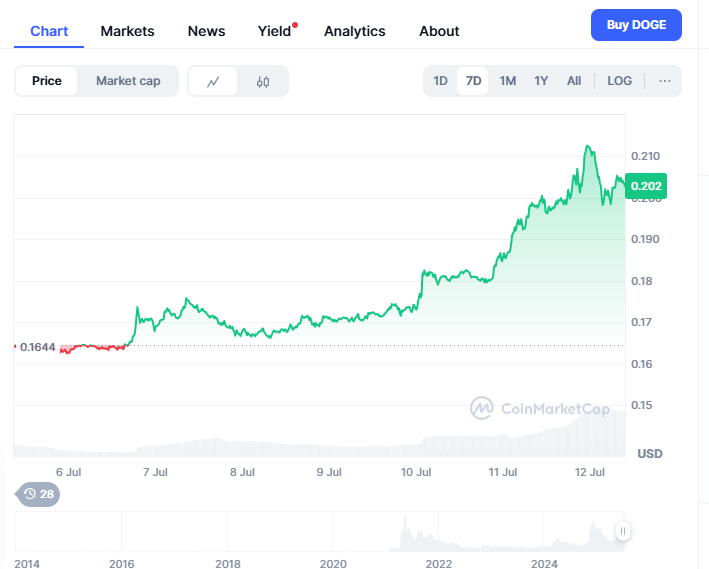Open the more options ellipsis menu
The height and width of the screenshot is (569, 709).
tap(664, 81)
